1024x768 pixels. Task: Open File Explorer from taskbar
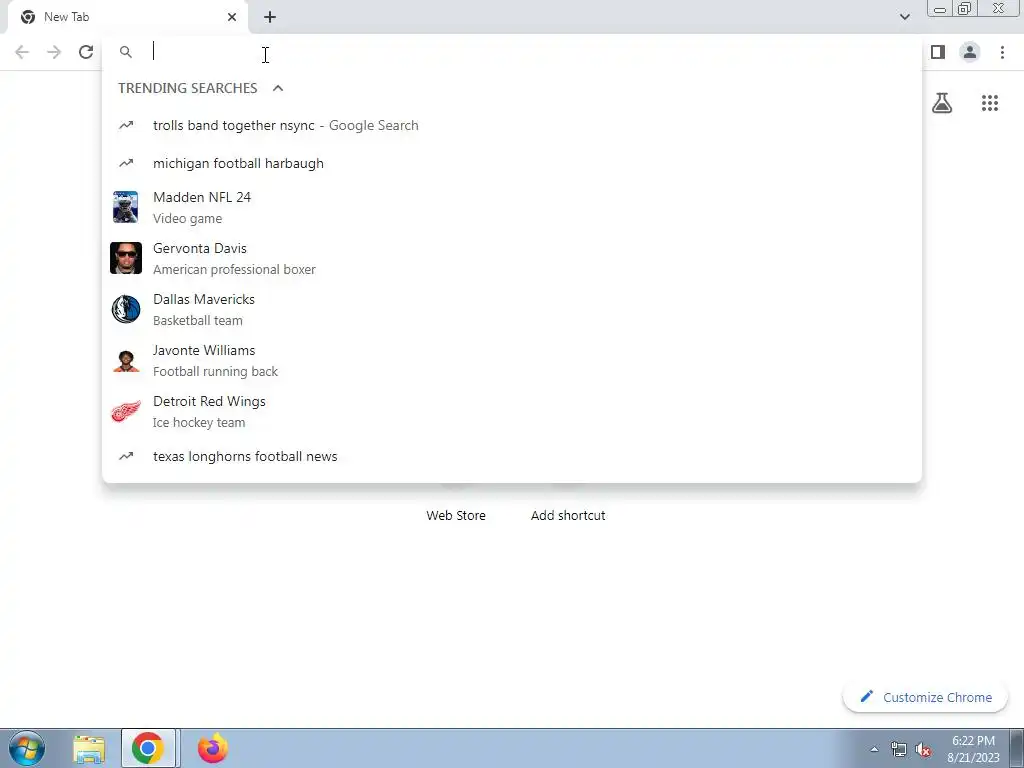[89, 749]
